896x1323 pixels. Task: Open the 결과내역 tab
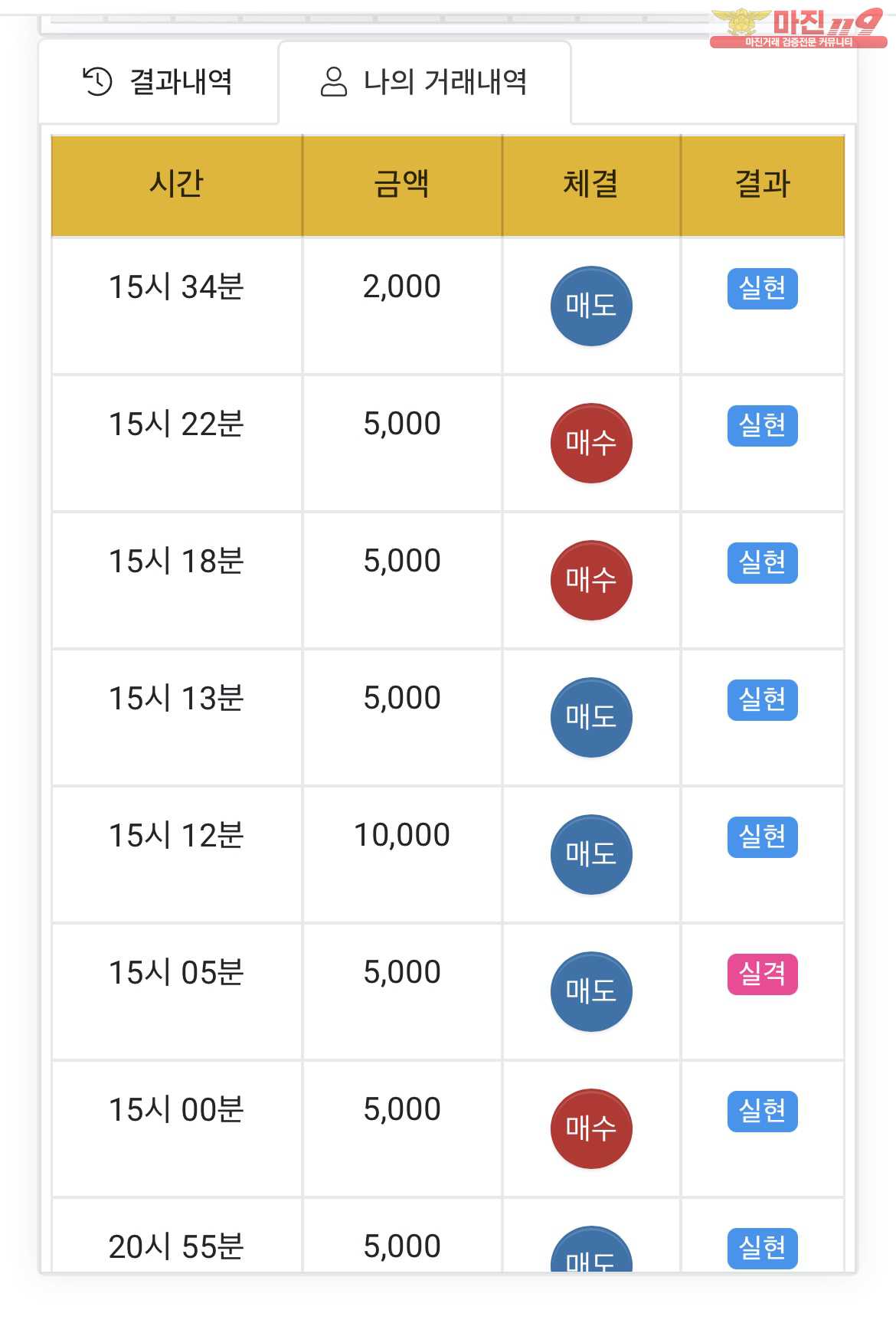159,81
